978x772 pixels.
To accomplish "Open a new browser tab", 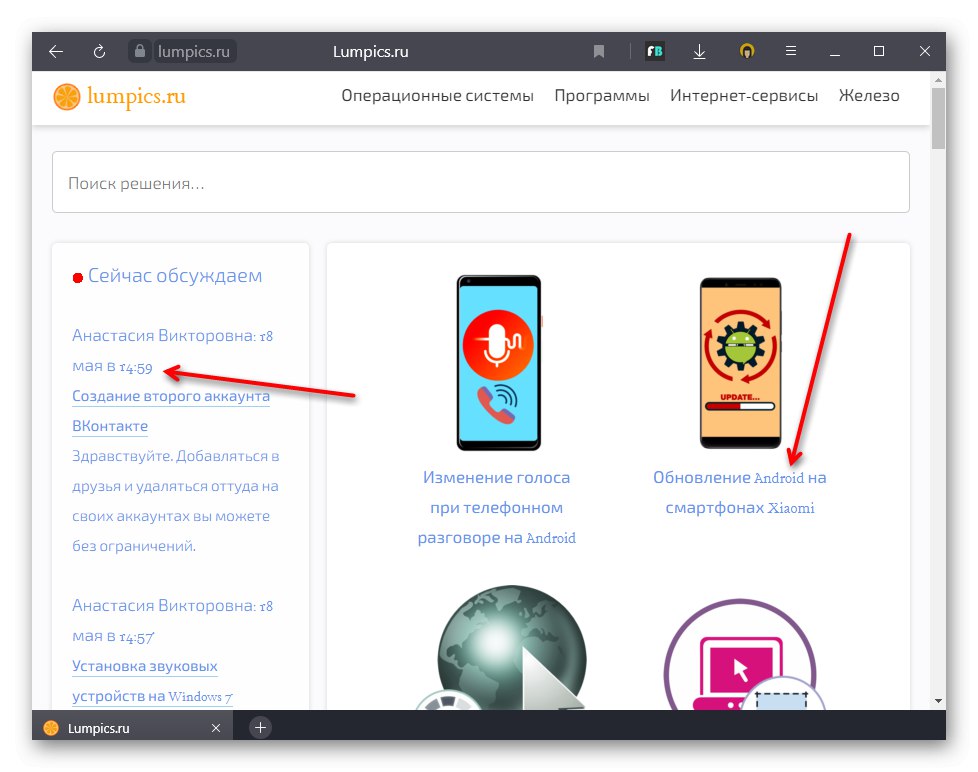I will tap(260, 727).
